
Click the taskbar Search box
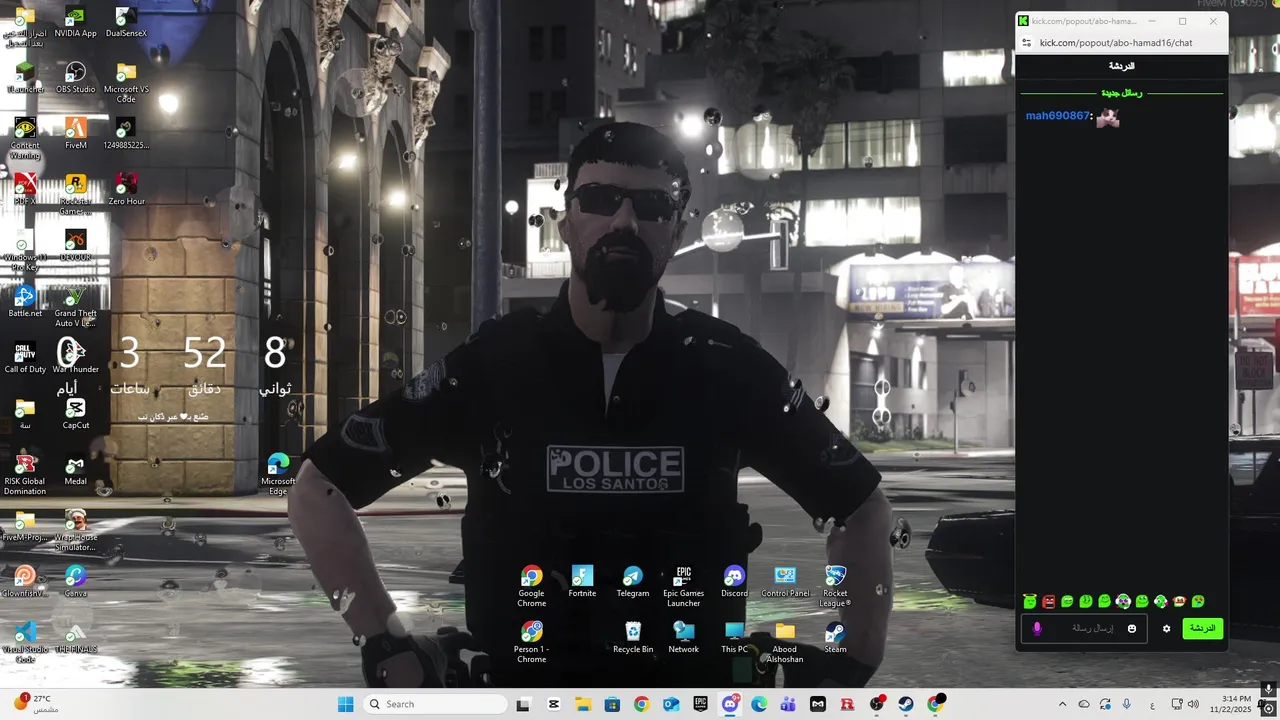pos(435,704)
